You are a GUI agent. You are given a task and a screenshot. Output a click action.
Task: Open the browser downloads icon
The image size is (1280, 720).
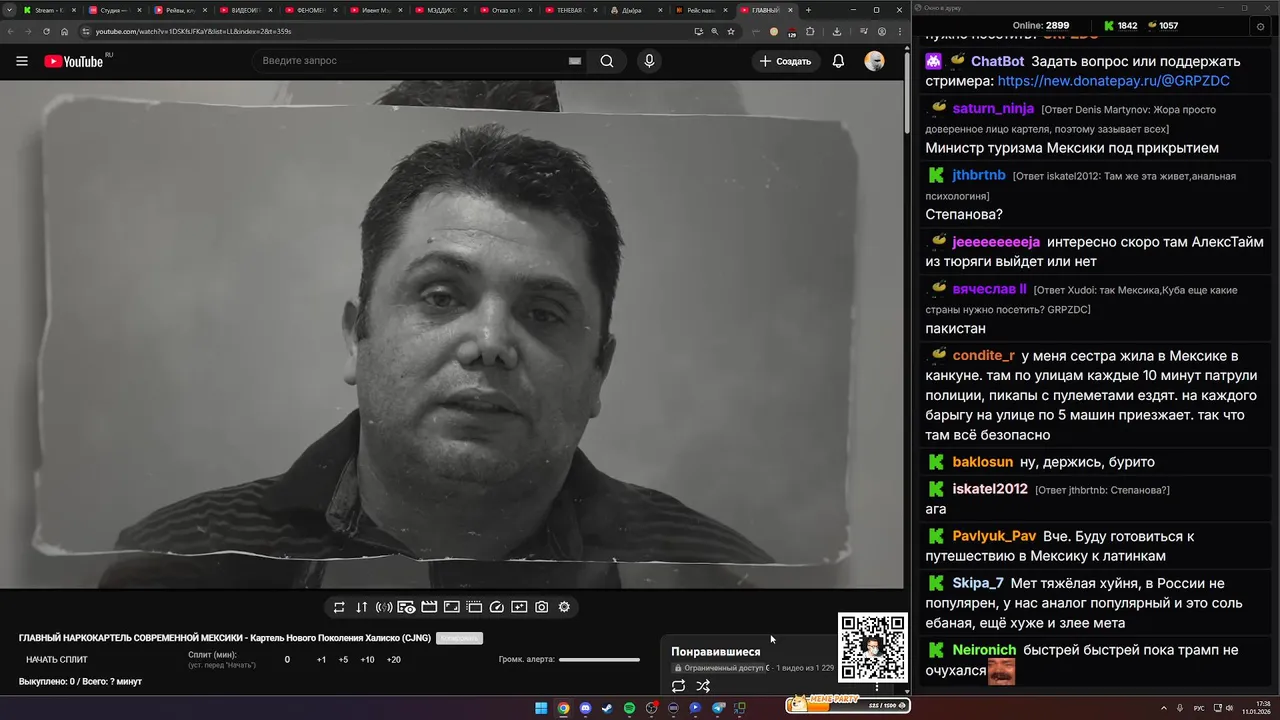tap(837, 31)
